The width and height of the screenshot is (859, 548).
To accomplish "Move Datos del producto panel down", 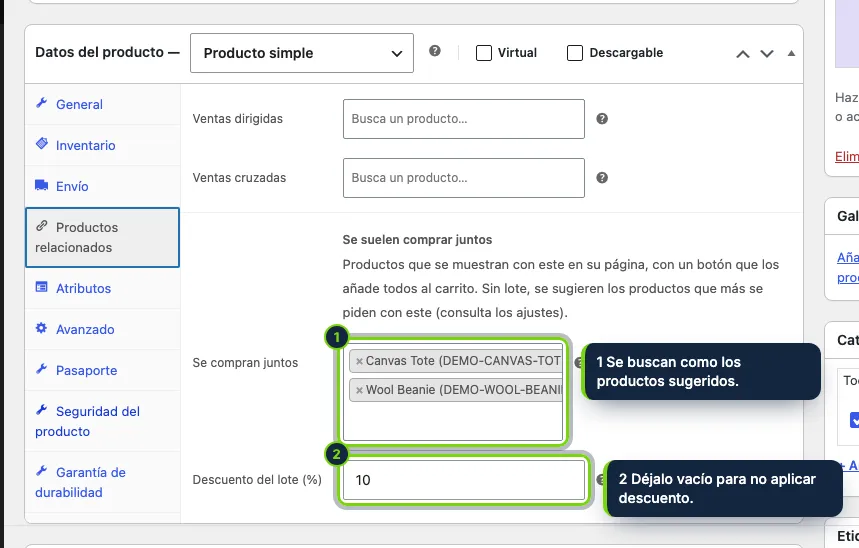I will tap(767, 54).
